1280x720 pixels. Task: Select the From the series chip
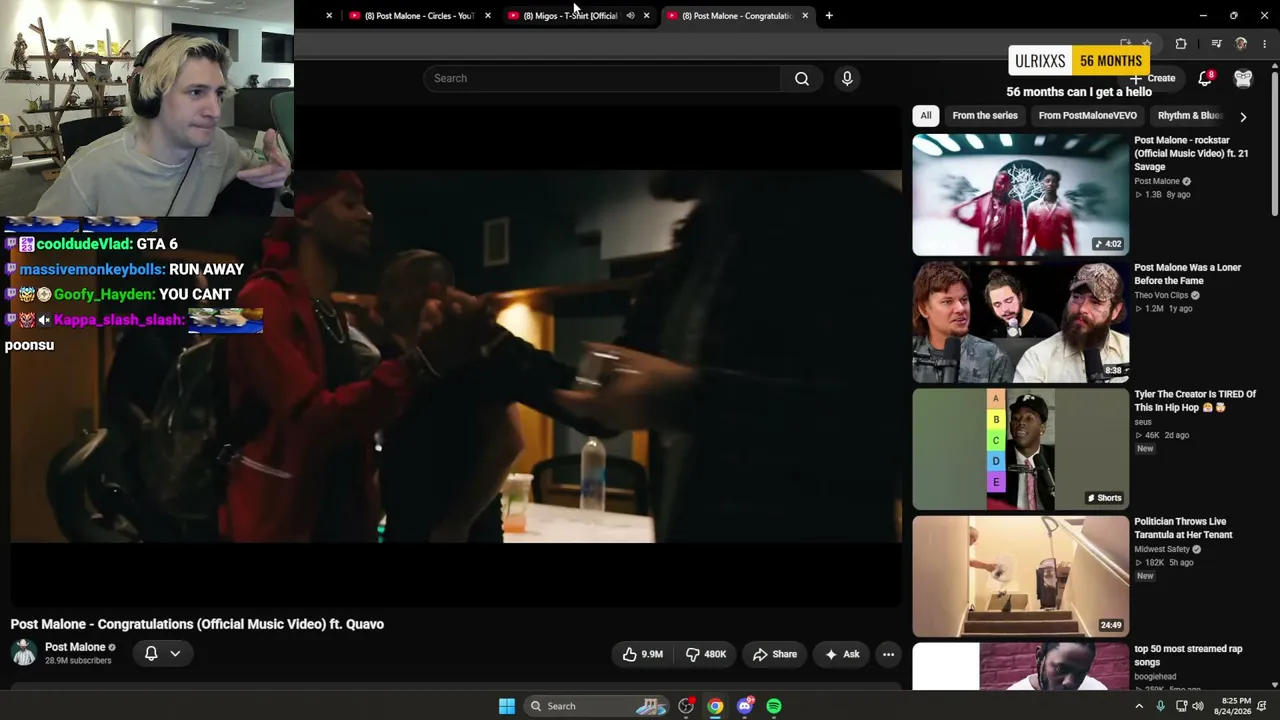coord(985,116)
